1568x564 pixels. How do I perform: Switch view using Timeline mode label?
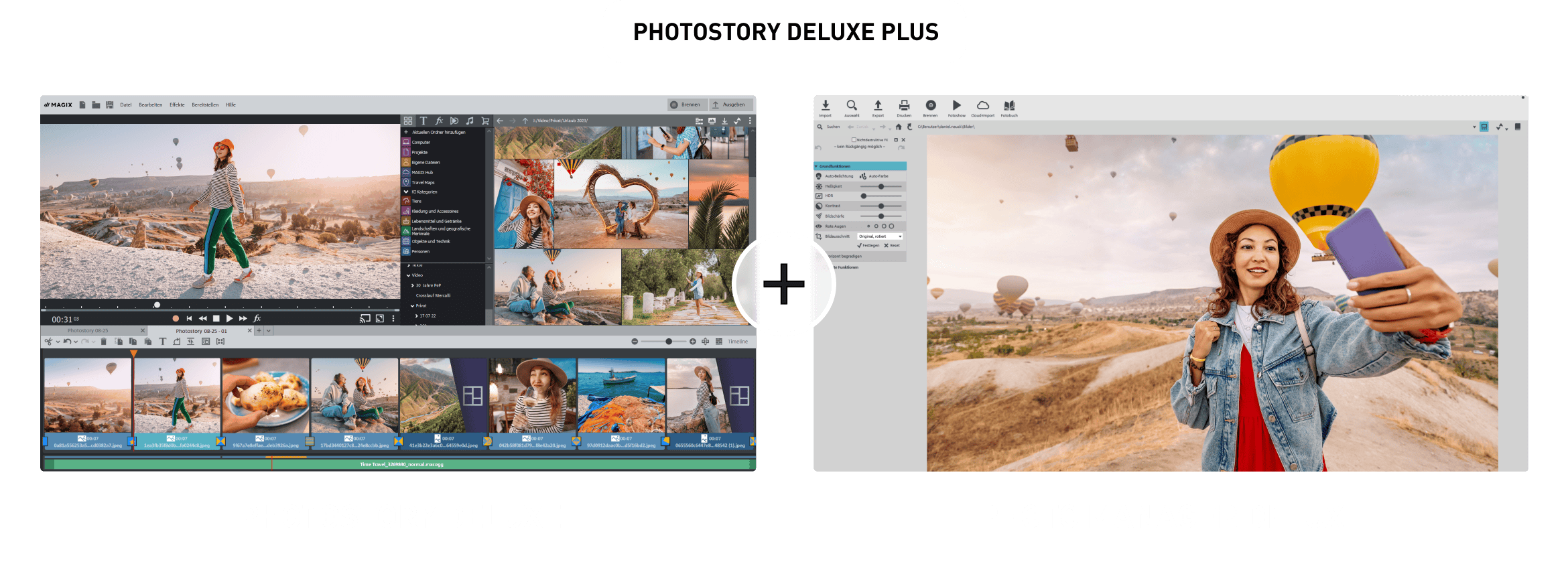pos(738,342)
